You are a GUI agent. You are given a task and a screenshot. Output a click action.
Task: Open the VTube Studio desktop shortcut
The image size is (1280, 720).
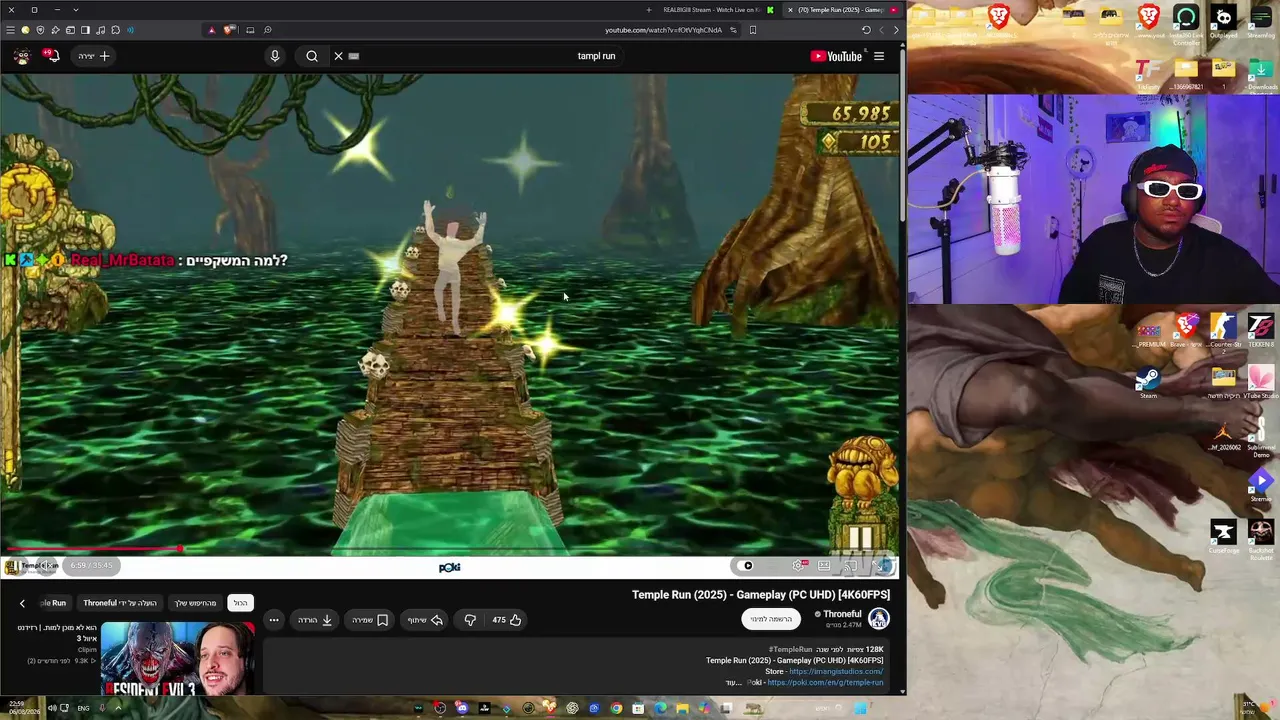click(1261, 381)
